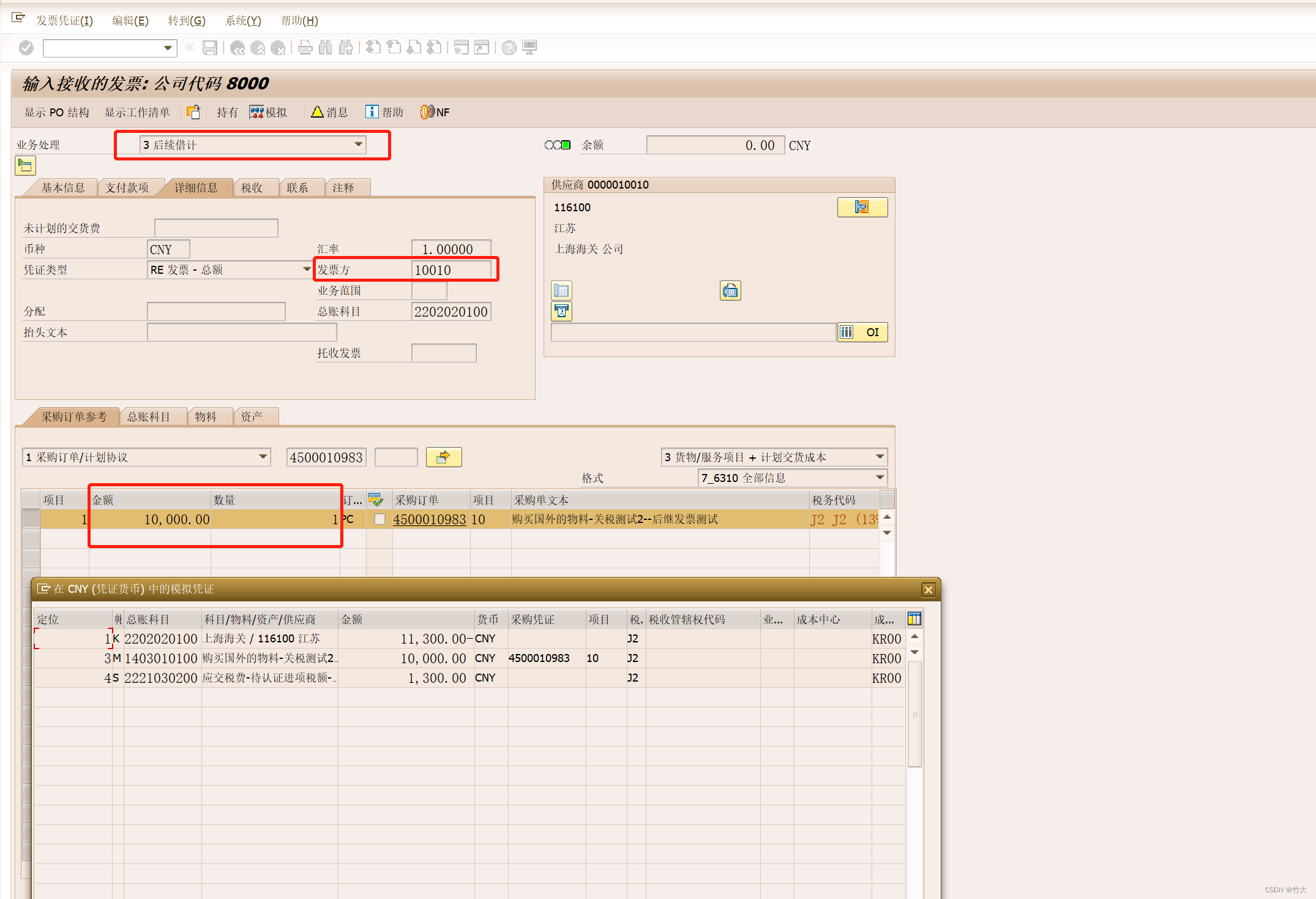Click the Print icon in toolbar

(x=305, y=48)
